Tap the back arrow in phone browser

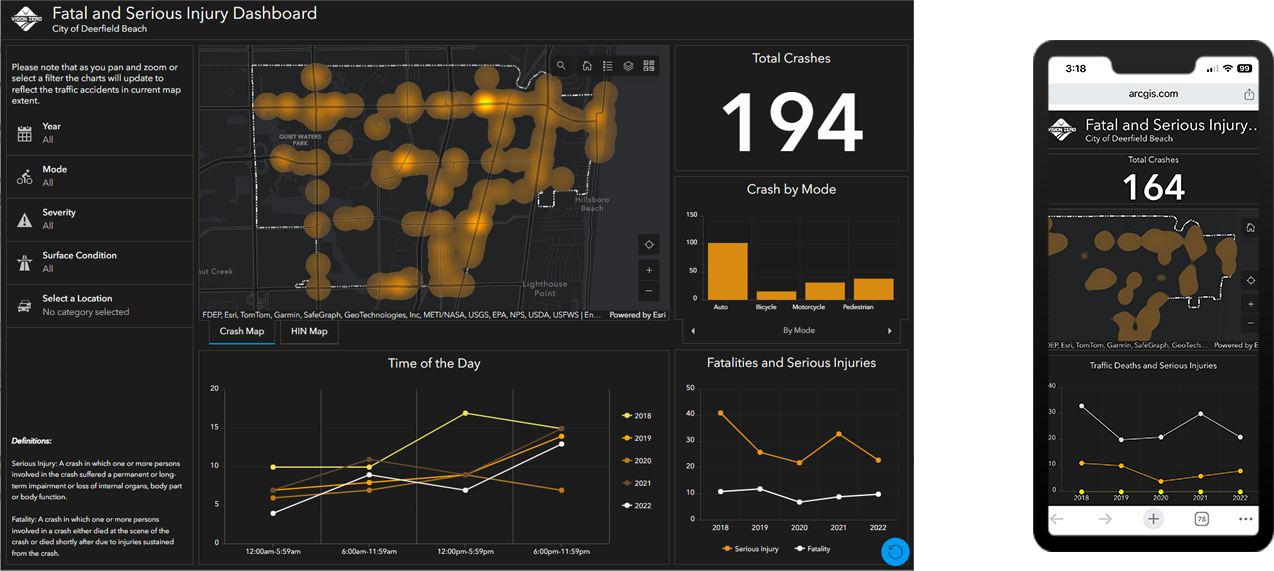click(x=1057, y=519)
